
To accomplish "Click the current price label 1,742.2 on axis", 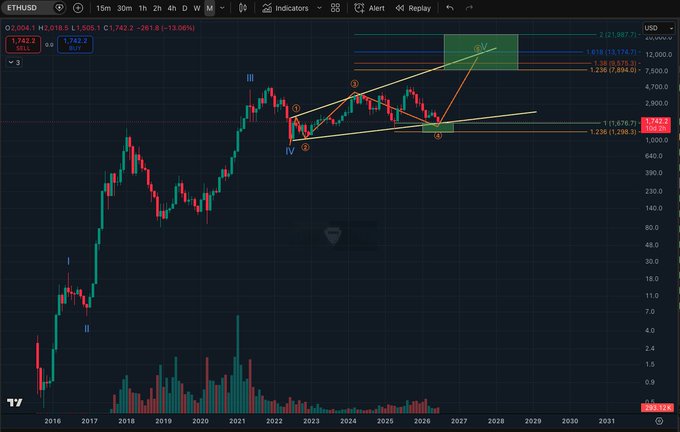I will pyautogui.click(x=656, y=124).
